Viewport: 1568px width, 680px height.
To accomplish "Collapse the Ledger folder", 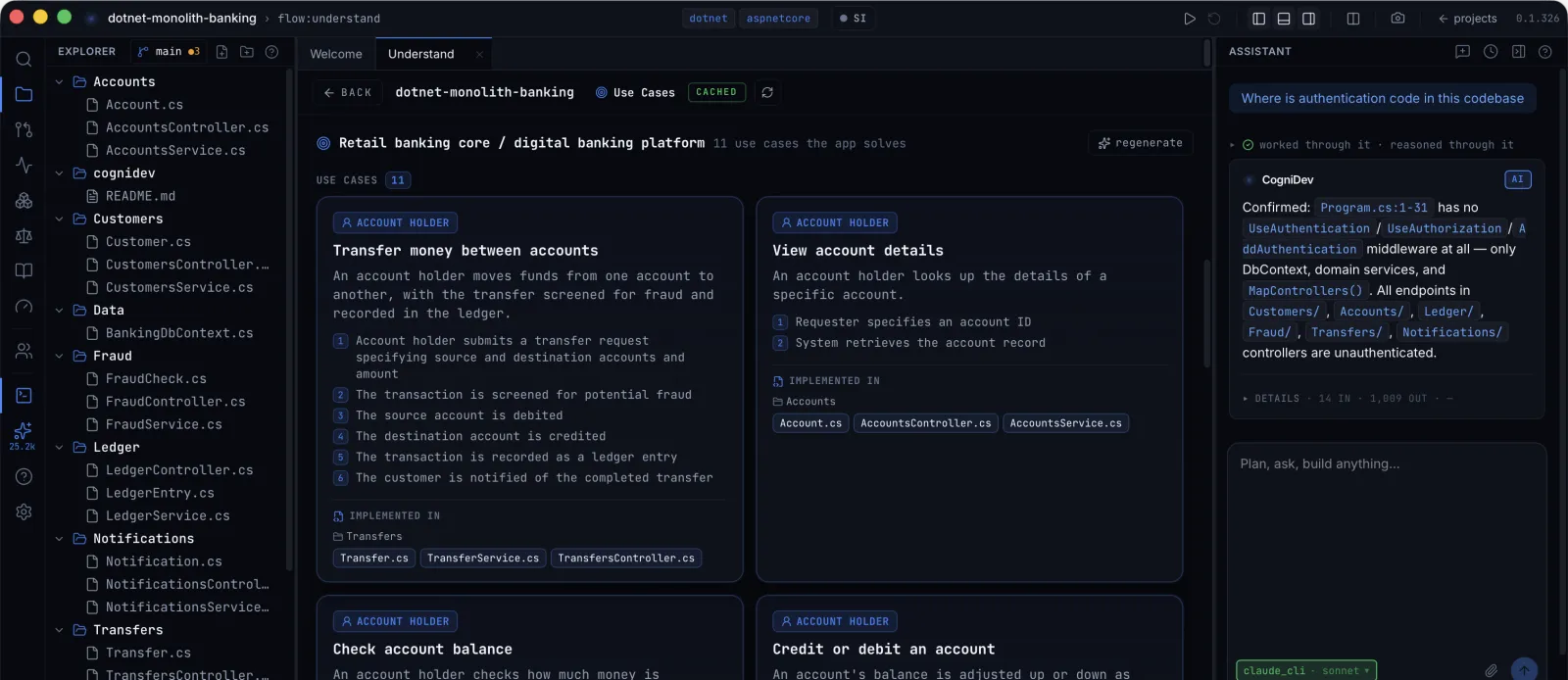I will pos(59,448).
